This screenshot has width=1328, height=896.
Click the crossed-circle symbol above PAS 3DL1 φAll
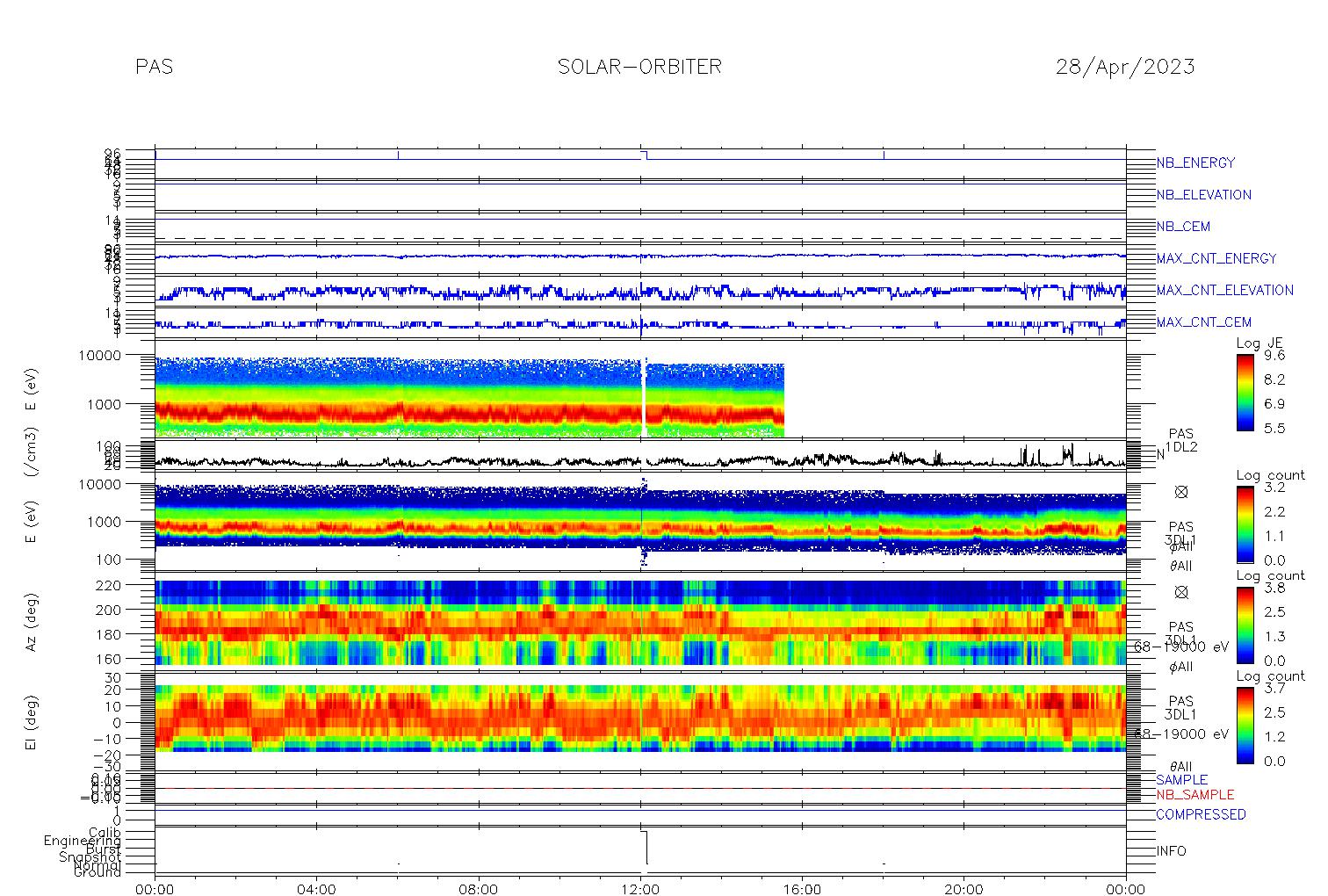[1181, 593]
